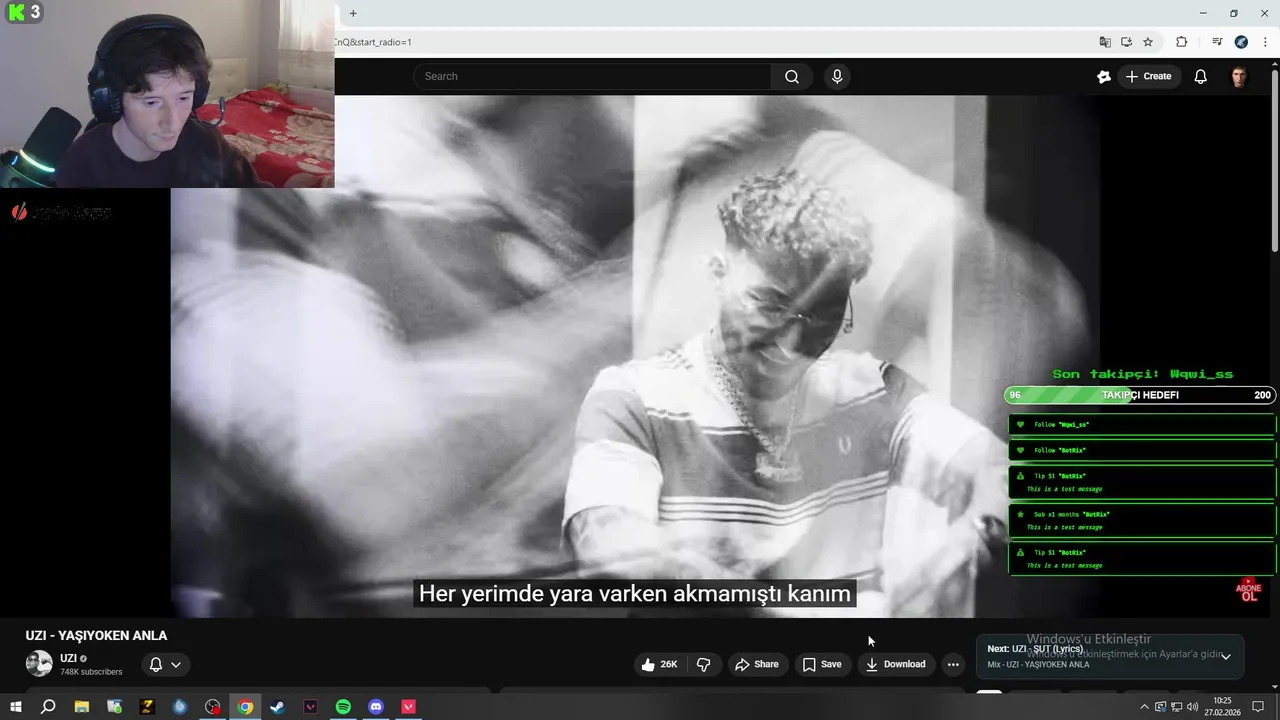Viewport: 1280px width, 720px height.
Task: Click the TAKIPÇI HEDEFI progress bar
Action: point(1140,395)
